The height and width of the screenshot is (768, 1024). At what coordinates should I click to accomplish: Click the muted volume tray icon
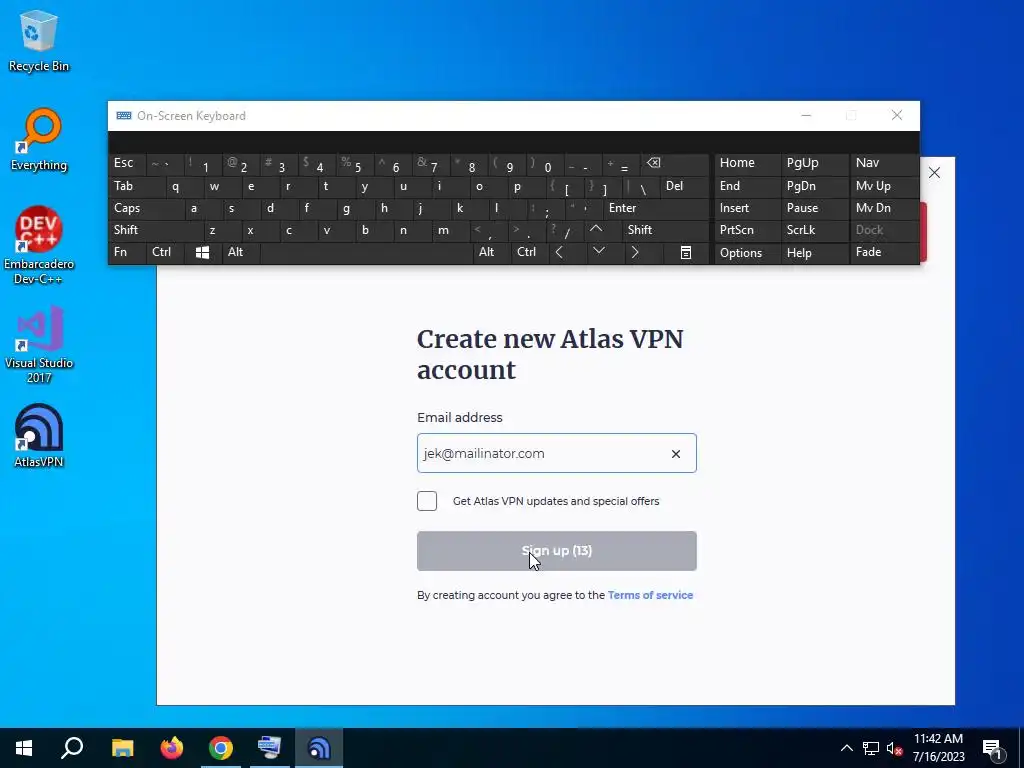pos(895,748)
